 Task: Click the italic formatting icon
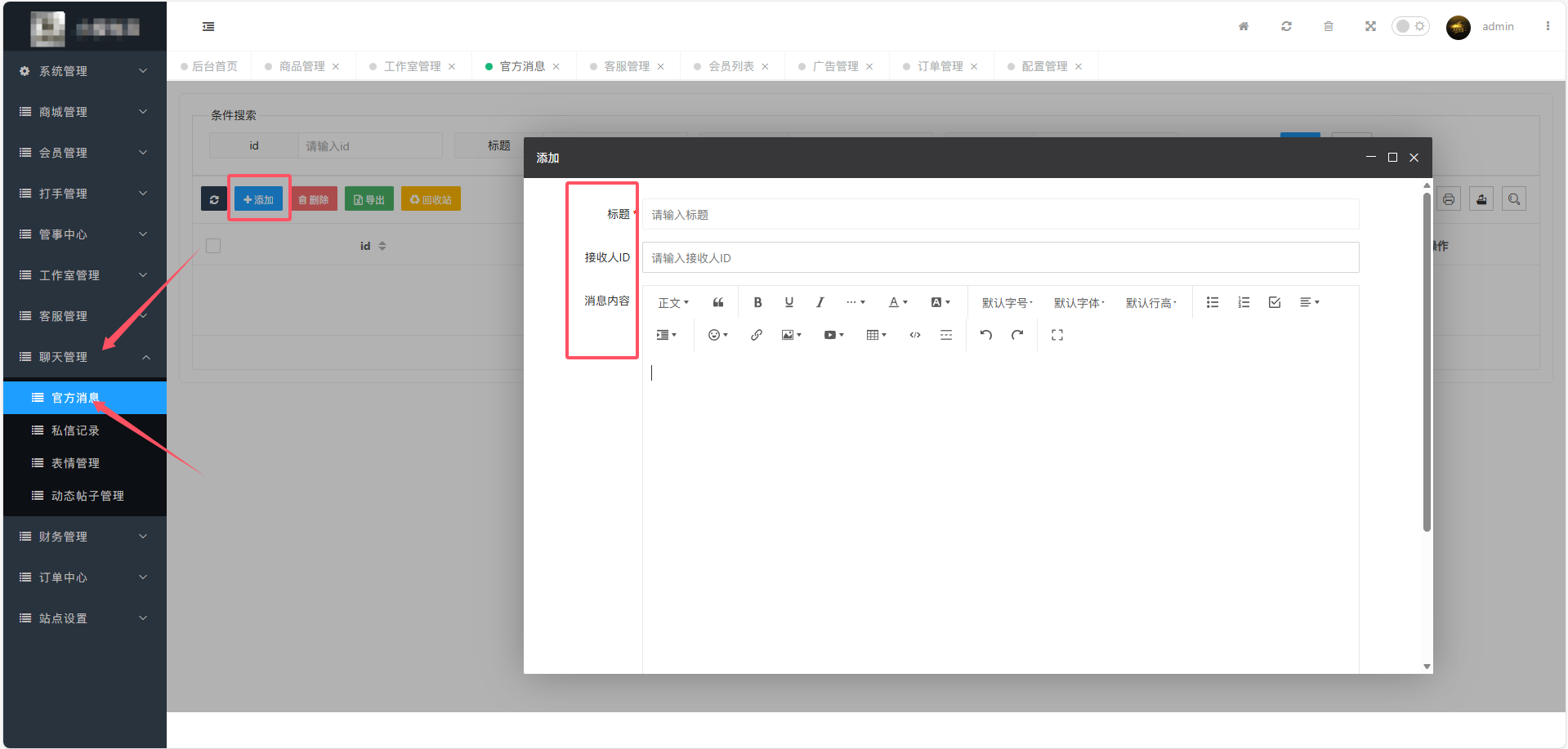tap(820, 302)
